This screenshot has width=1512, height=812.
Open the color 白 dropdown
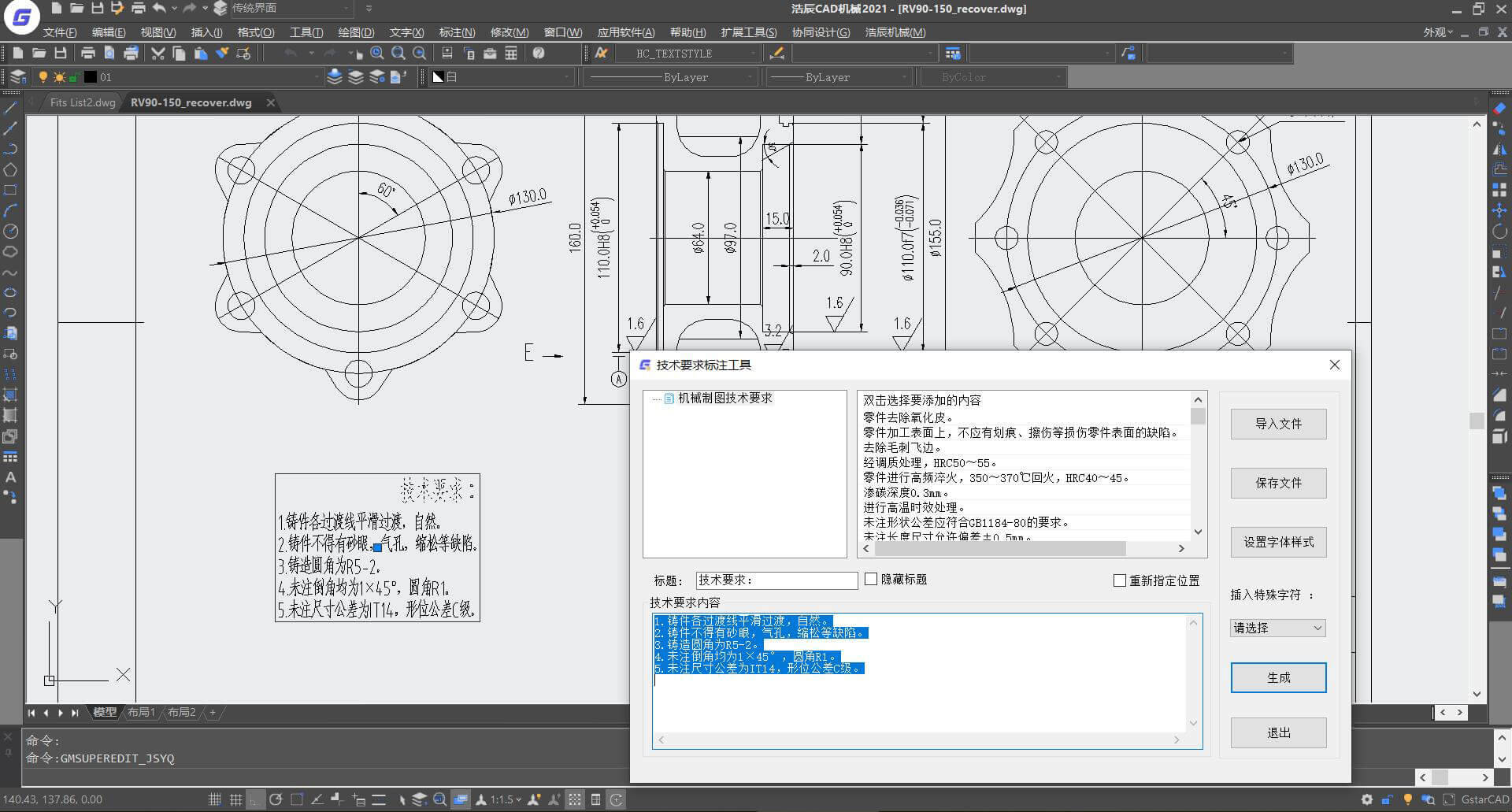coord(501,77)
